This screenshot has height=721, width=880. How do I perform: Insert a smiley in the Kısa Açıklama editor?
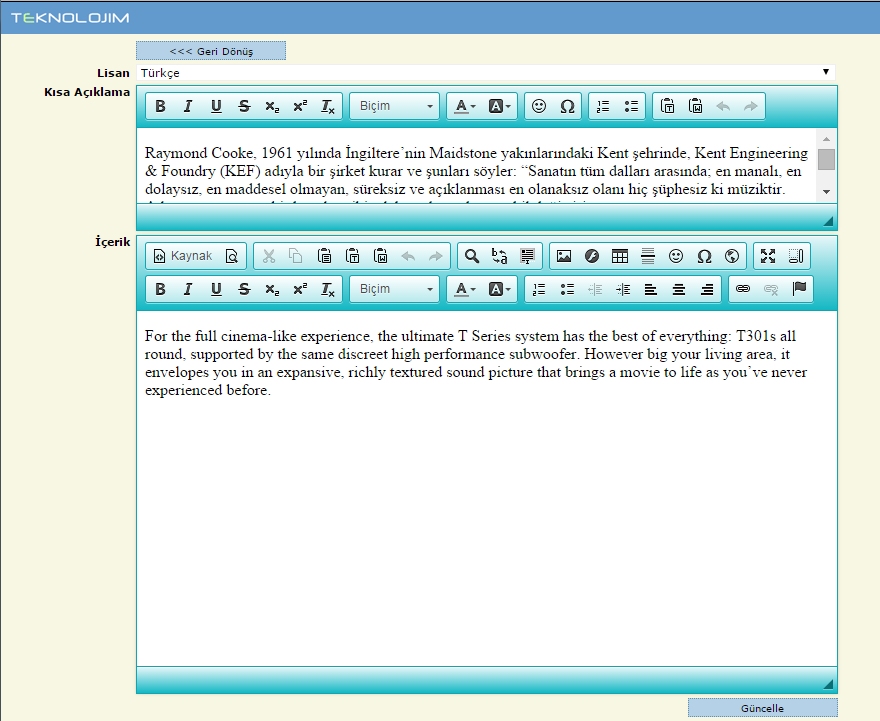(x=539, y=106)
